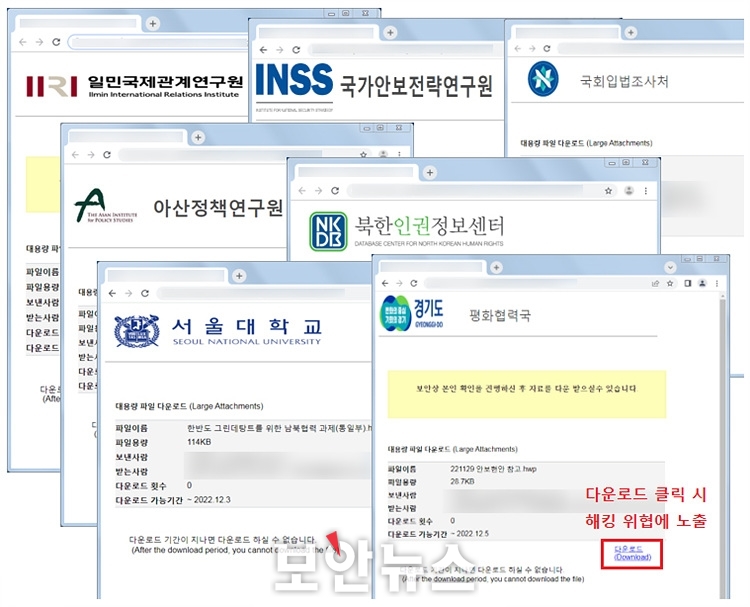Image resolution: width=750 pixels, height=607 pixels.
Task: Go forward in the 일민국제관계연구원 window
Action: [40, 42]
